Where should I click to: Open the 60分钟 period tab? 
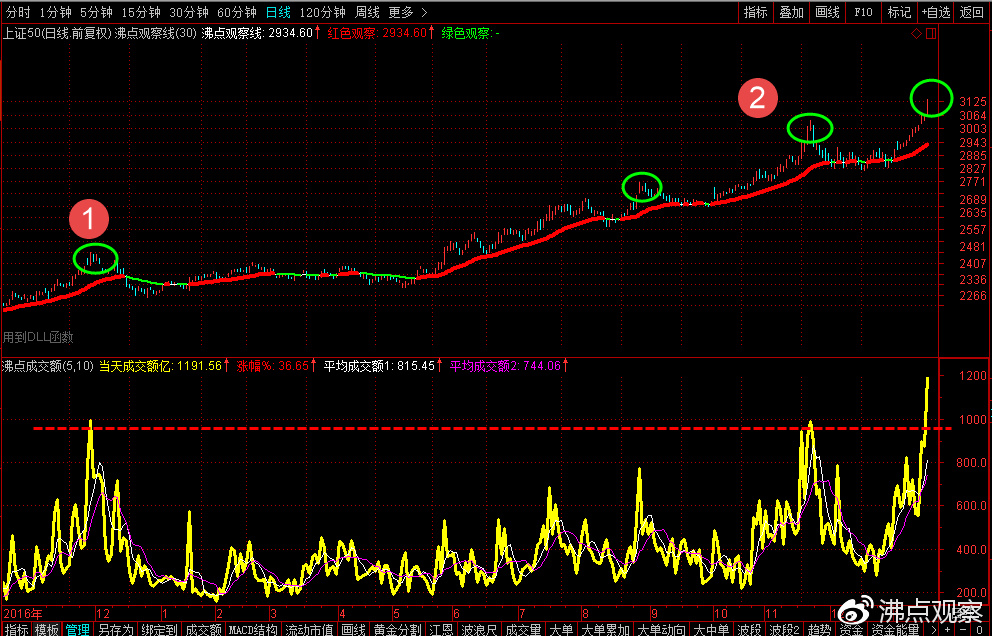click(x=237, y=12)
